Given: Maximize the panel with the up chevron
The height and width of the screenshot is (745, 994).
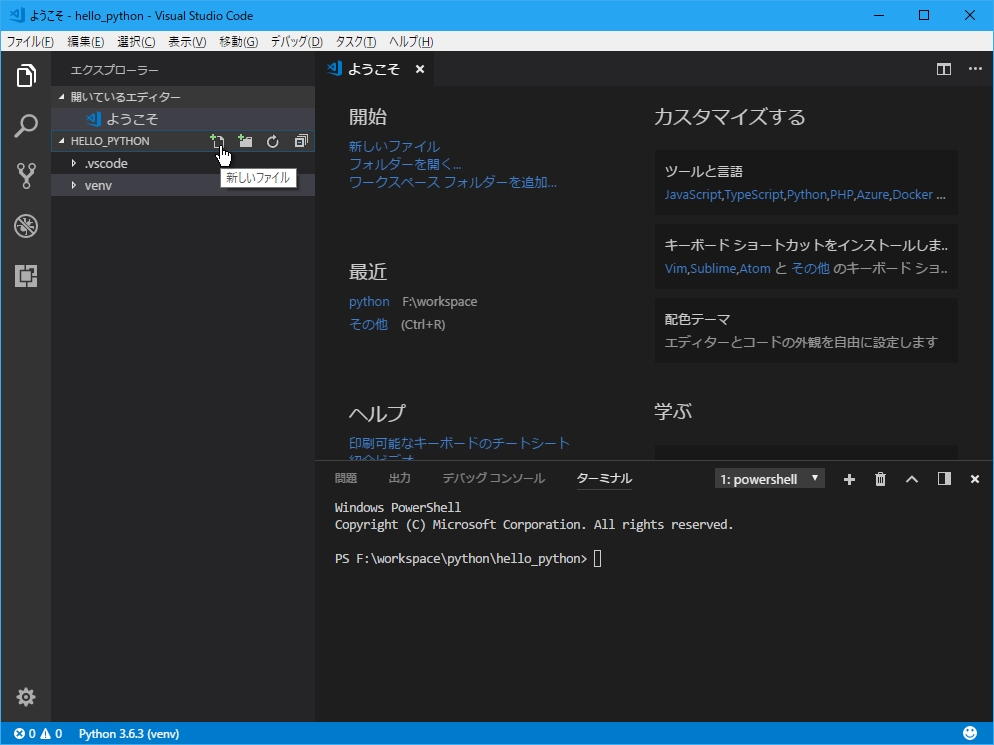Looking at the screenshot, I should point(912,479).
